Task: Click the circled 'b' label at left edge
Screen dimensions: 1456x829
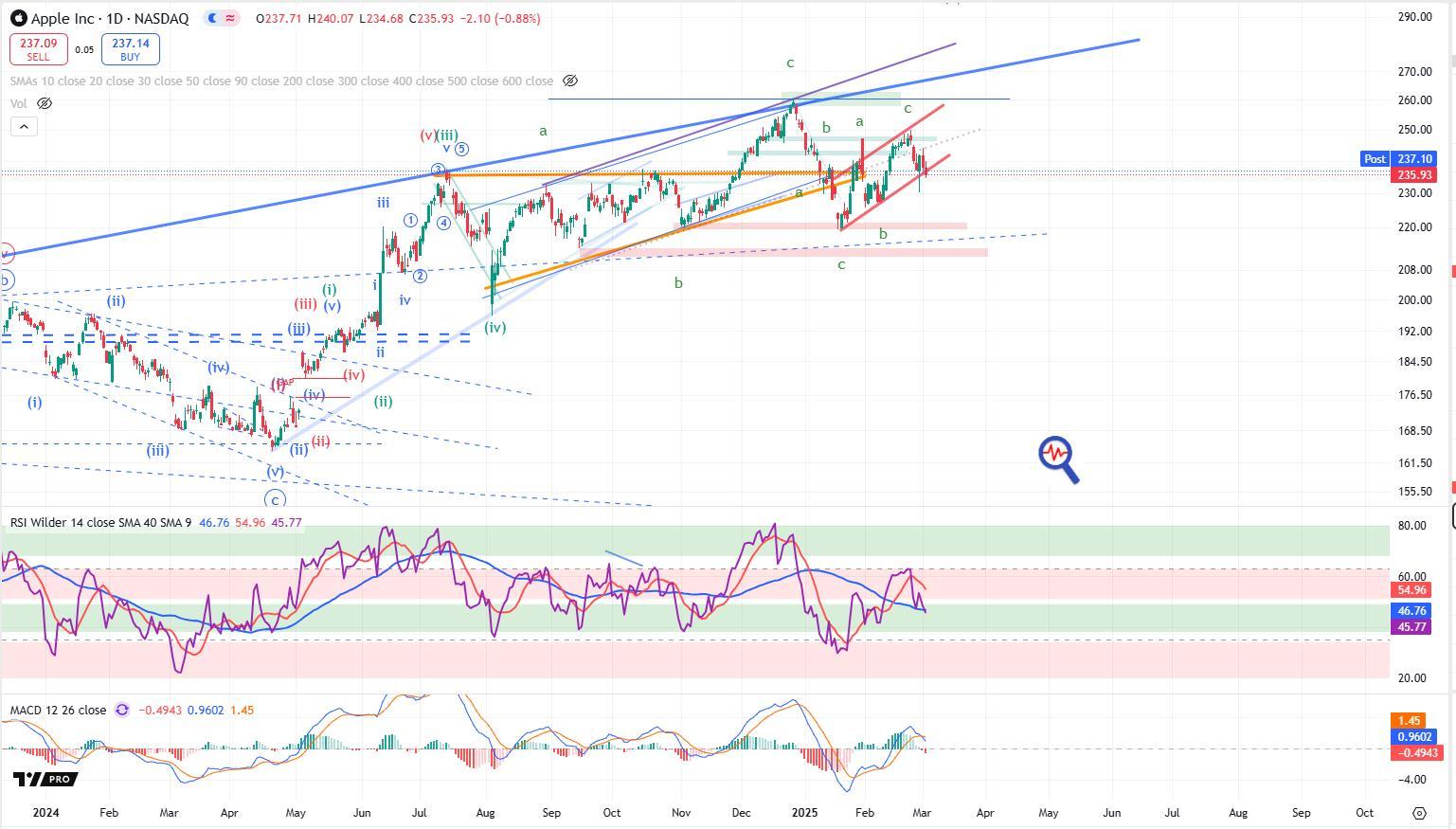Action: point(6,280)
